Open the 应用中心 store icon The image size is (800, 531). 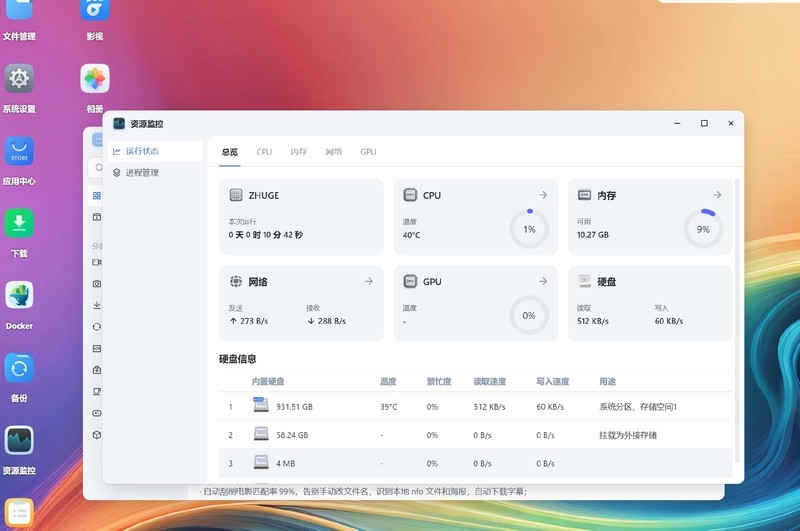19,151
